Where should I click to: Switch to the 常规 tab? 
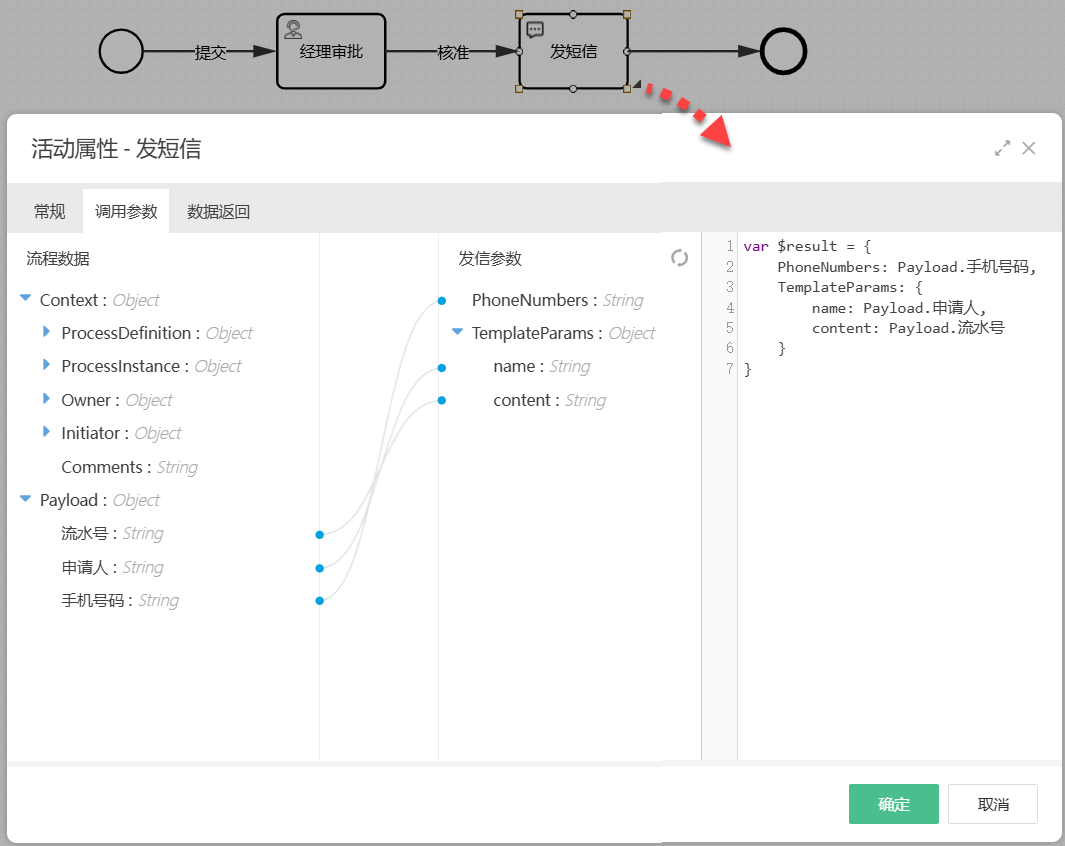tap(49, 211)
